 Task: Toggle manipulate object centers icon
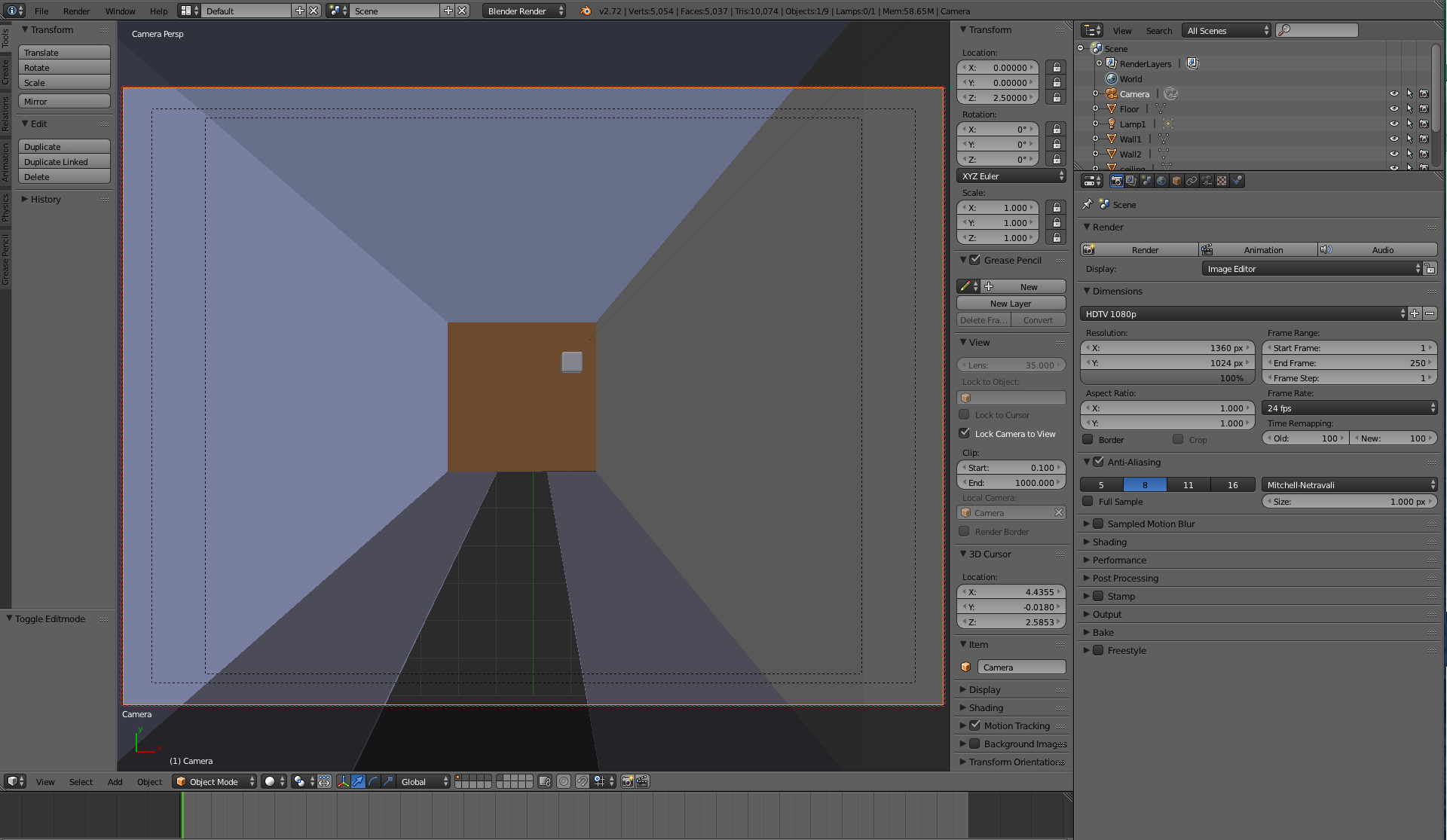click(324, 781)
